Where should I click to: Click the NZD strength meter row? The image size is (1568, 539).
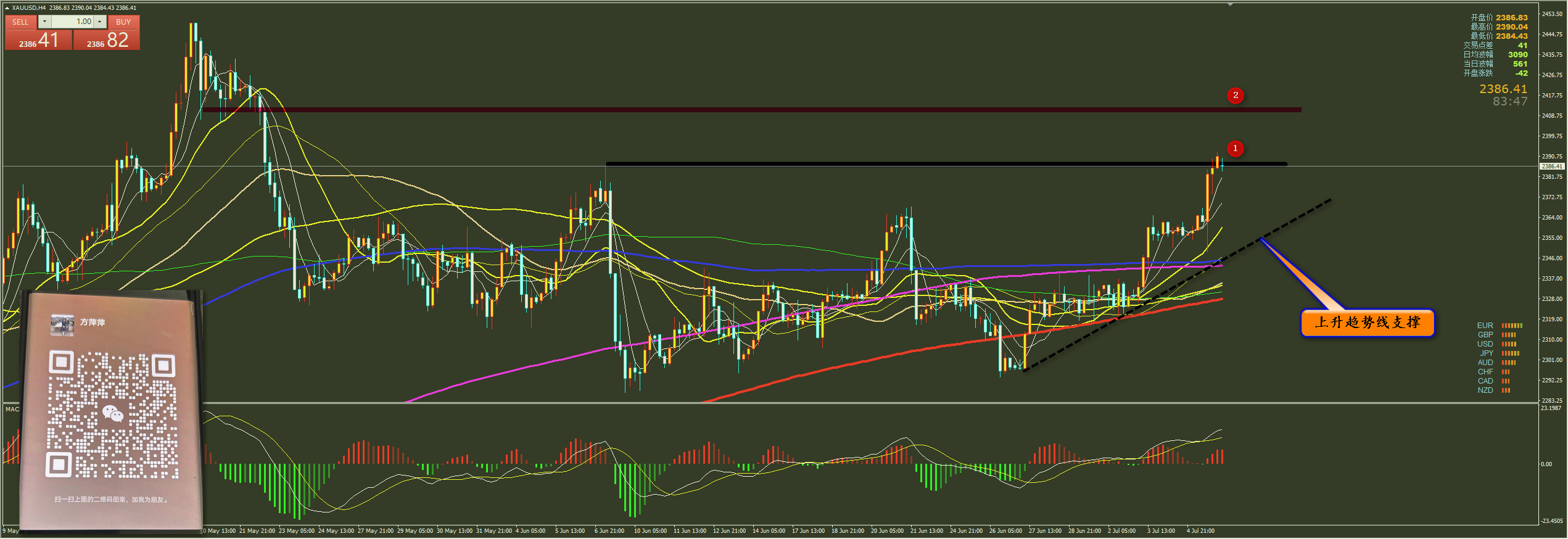1493,390
